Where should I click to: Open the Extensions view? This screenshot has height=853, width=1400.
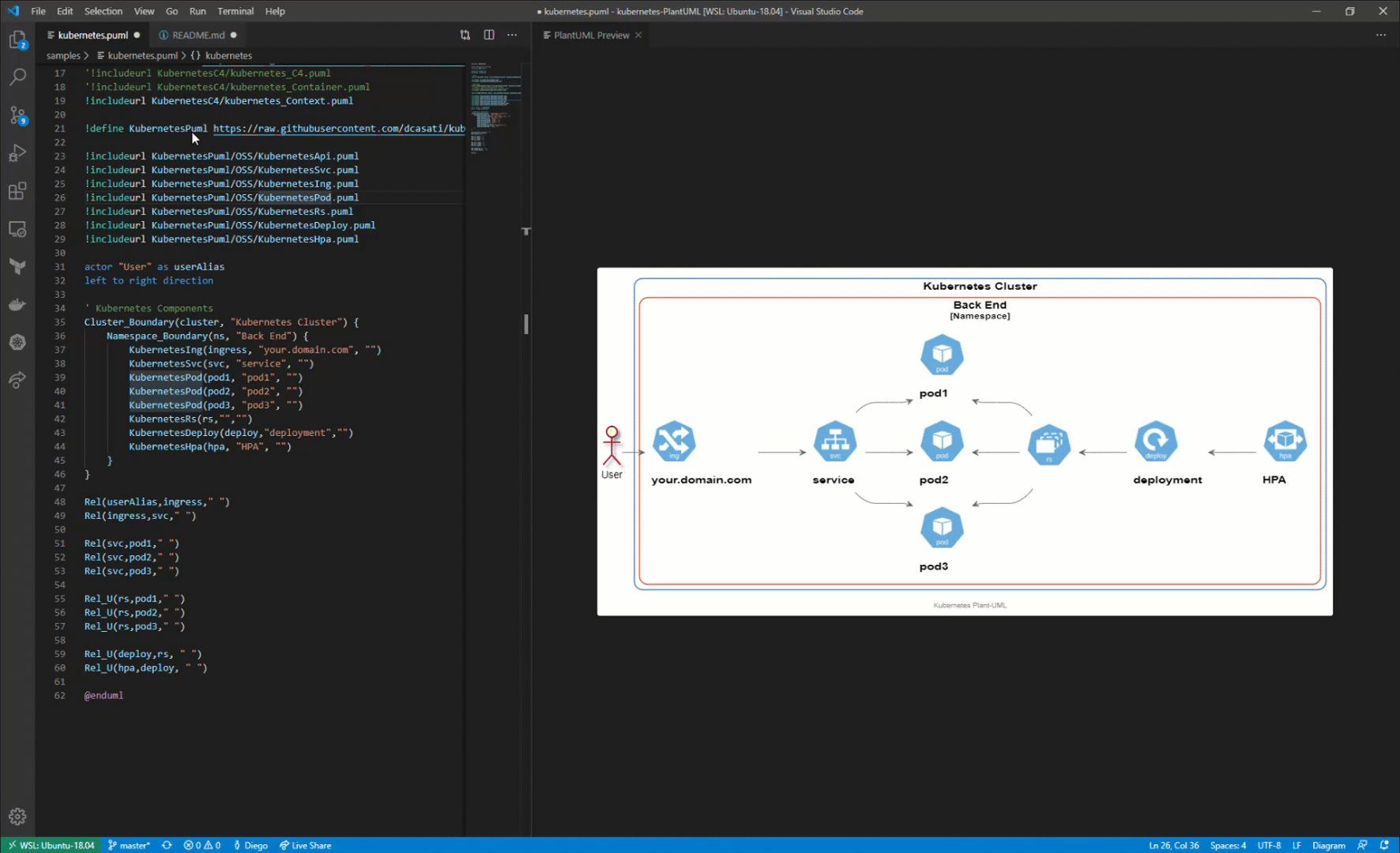point(17,191)
